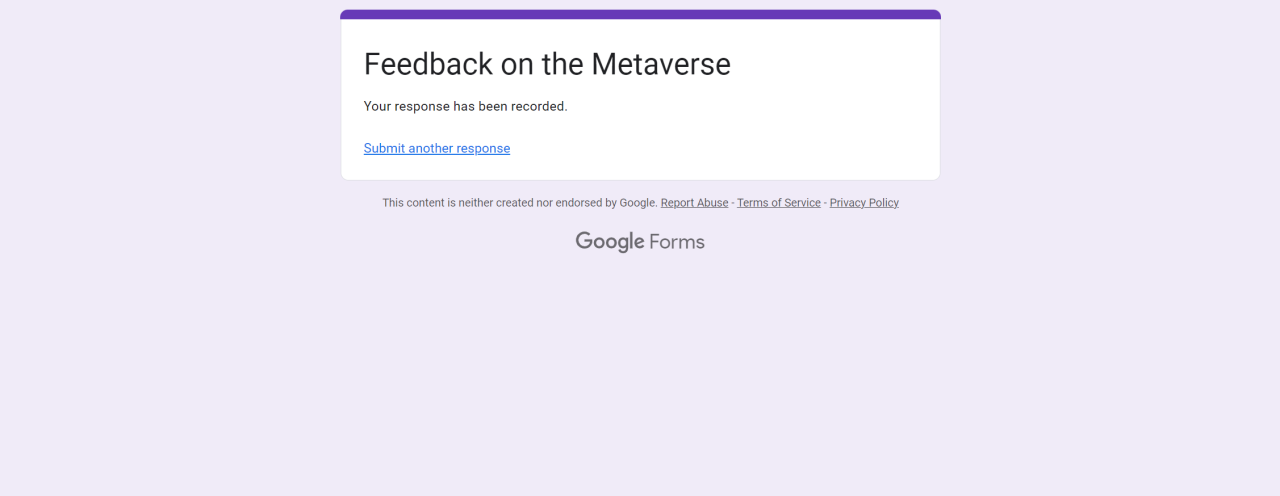
Task: Open the Privacy Policy link
Action: coord(864,203)
